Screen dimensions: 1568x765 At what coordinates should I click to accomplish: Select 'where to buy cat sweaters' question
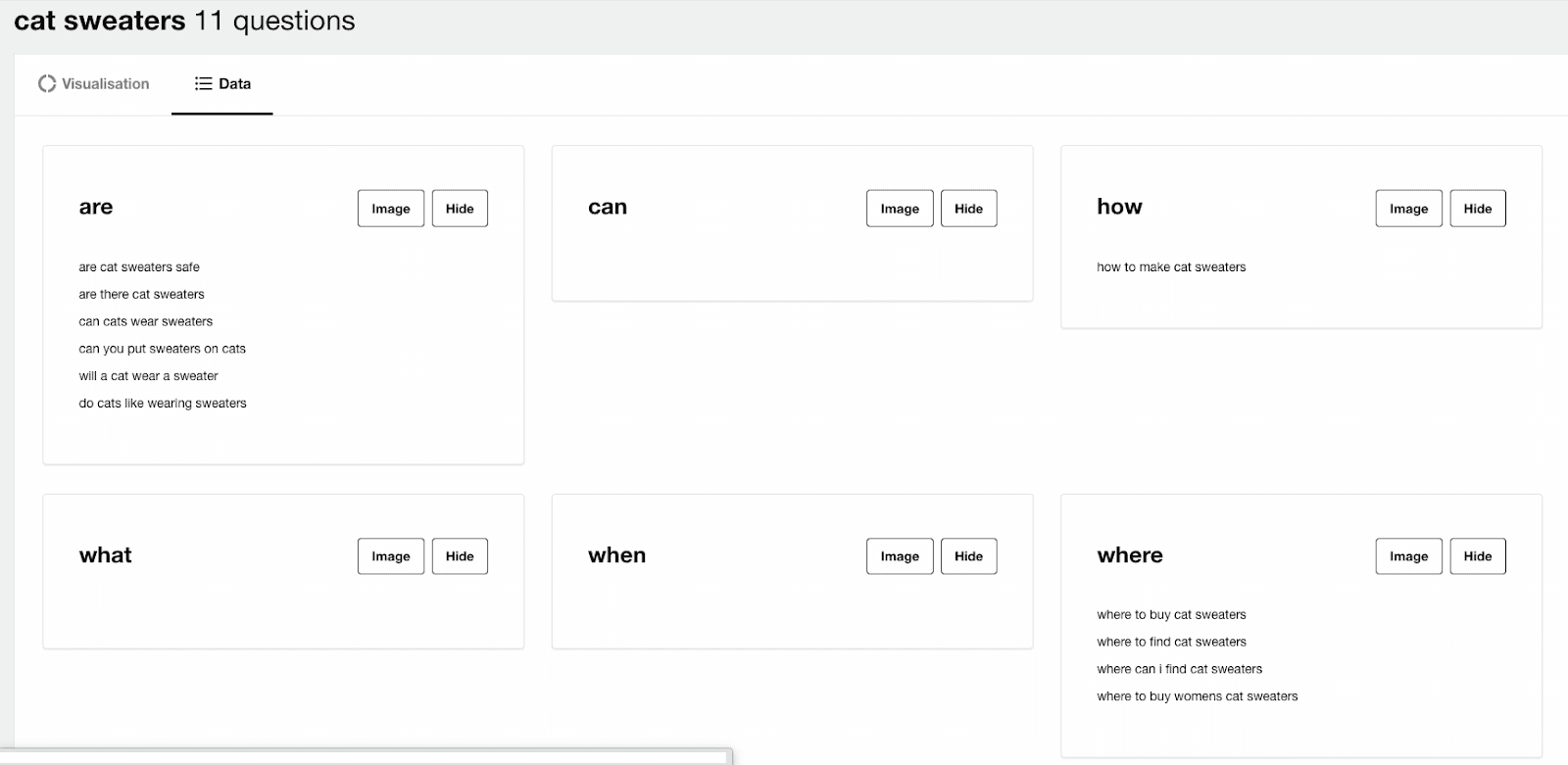pos(1171,615)
